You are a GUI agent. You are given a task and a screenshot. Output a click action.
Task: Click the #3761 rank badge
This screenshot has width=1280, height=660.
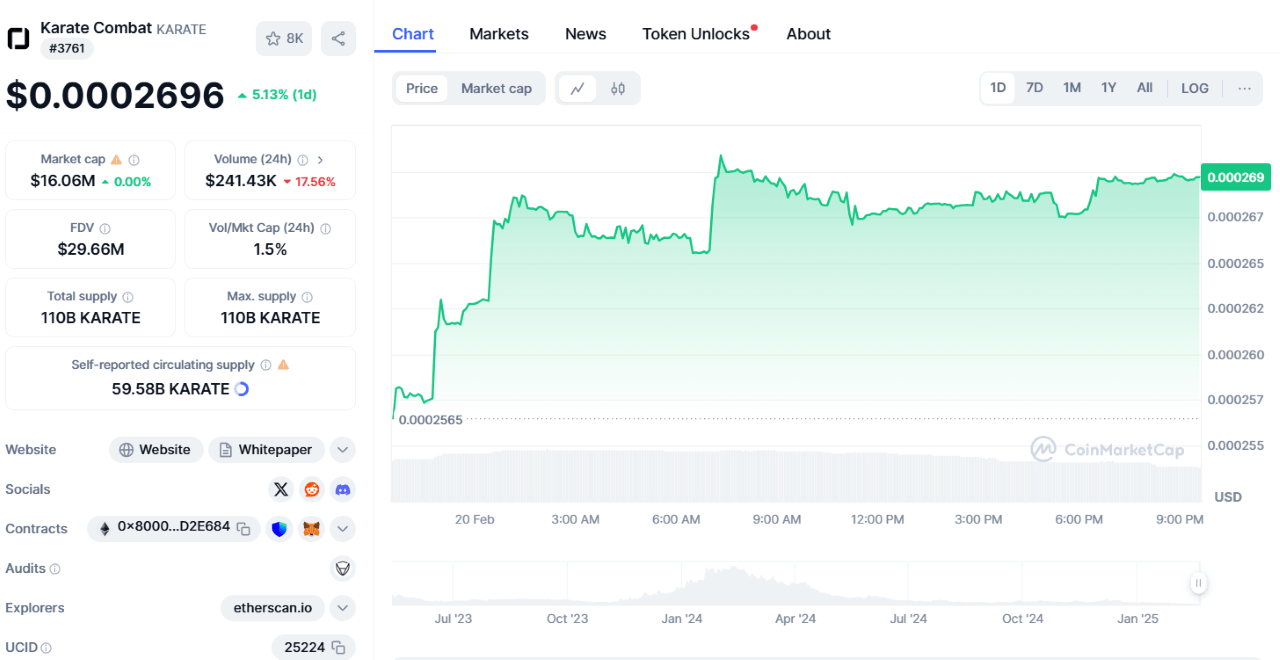pyautogui.click(x=68, y=48)
